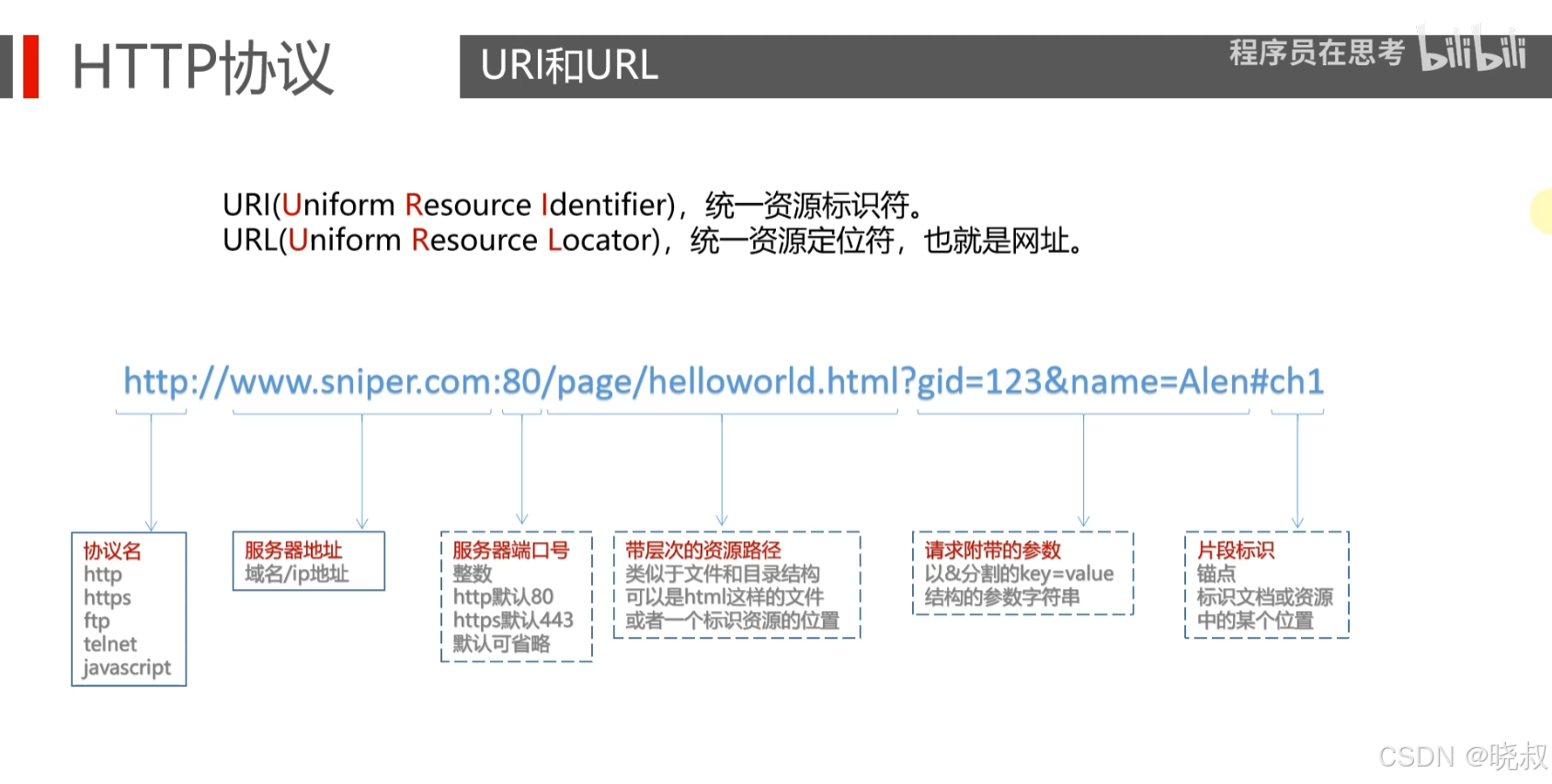Click the "默认可省略" line
Viewport: 1552px width, 784px height.
point(501,643)
